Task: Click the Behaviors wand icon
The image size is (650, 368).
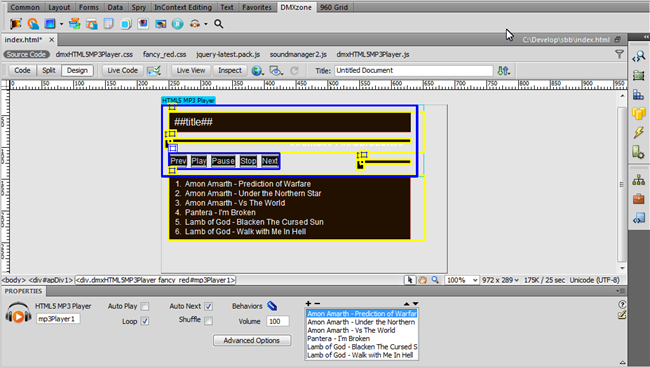Action: click(x=272, y=306)
